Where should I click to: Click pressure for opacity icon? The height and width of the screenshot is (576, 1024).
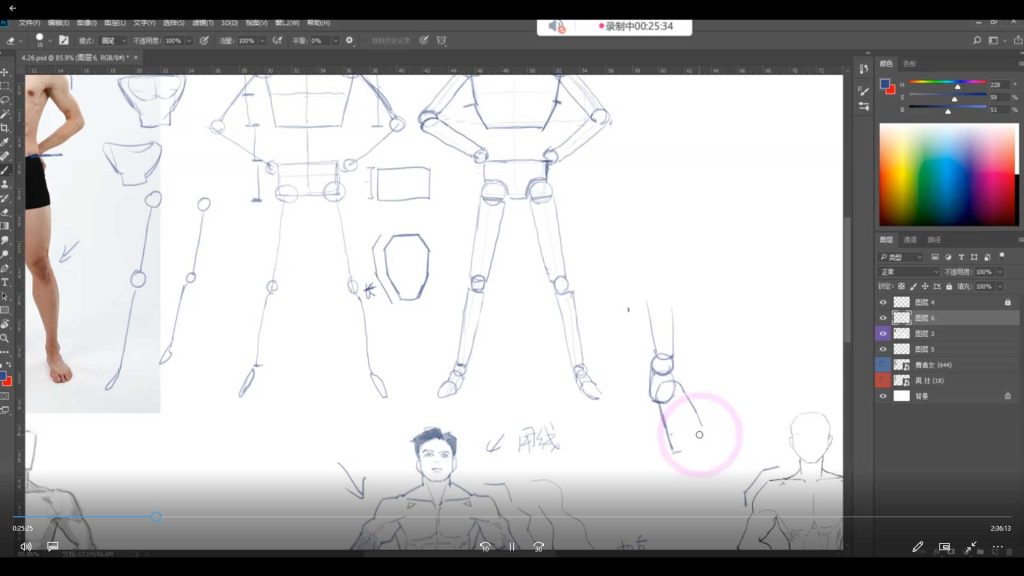204,40
